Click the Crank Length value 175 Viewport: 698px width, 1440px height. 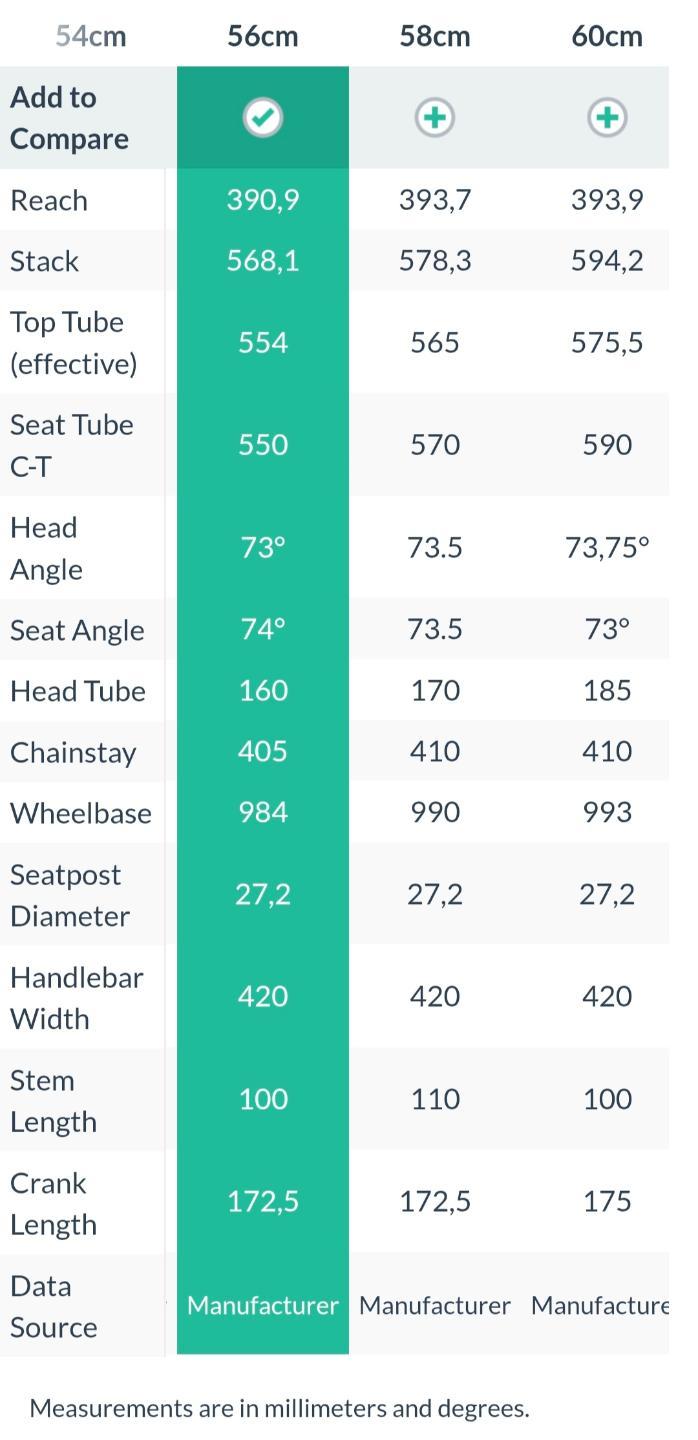click(x=607, y=1201)
